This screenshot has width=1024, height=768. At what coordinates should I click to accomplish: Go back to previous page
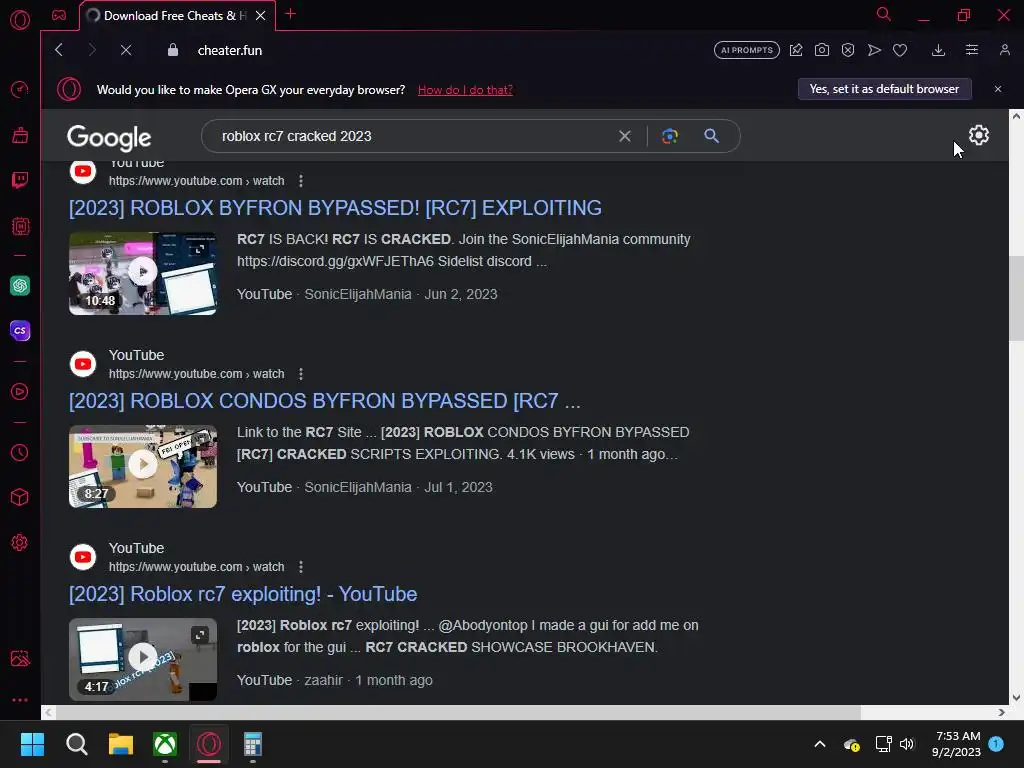coord(59,50)
